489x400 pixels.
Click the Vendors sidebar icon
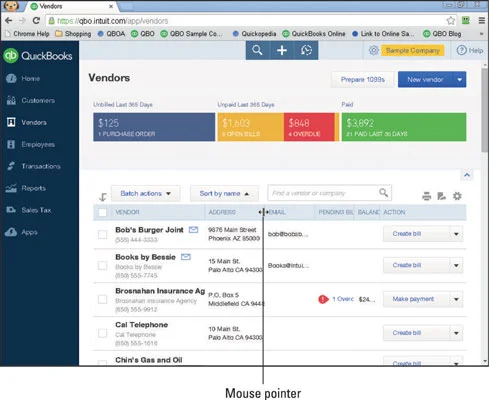pyautogui.click(x=11, y=122)
